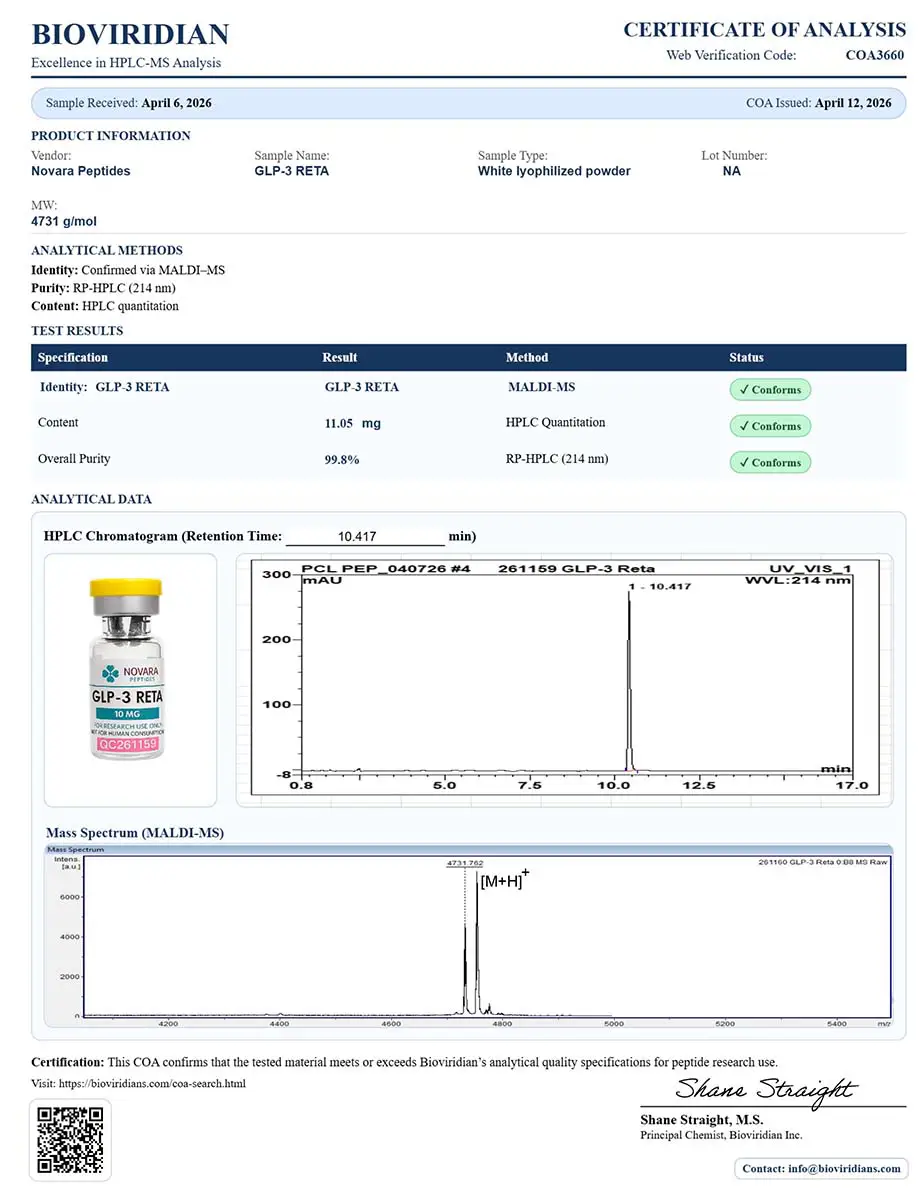Click the Method column header
This screenshot has width=922, height=1200.
[527, 358]
